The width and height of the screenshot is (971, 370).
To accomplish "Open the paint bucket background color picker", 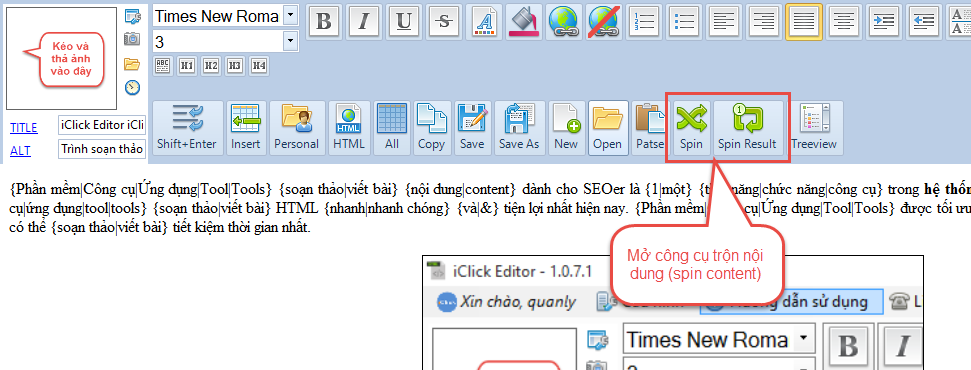I will coord(525,22).
